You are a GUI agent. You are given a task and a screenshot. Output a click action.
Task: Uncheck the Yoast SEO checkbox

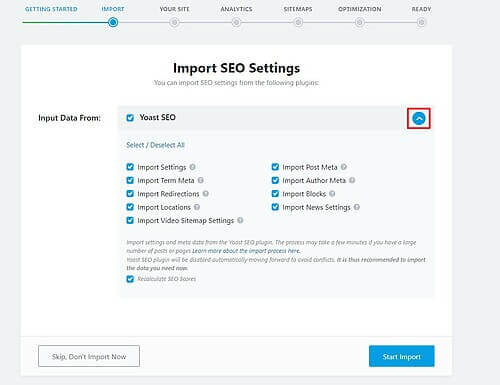click(x=130, y=117)
